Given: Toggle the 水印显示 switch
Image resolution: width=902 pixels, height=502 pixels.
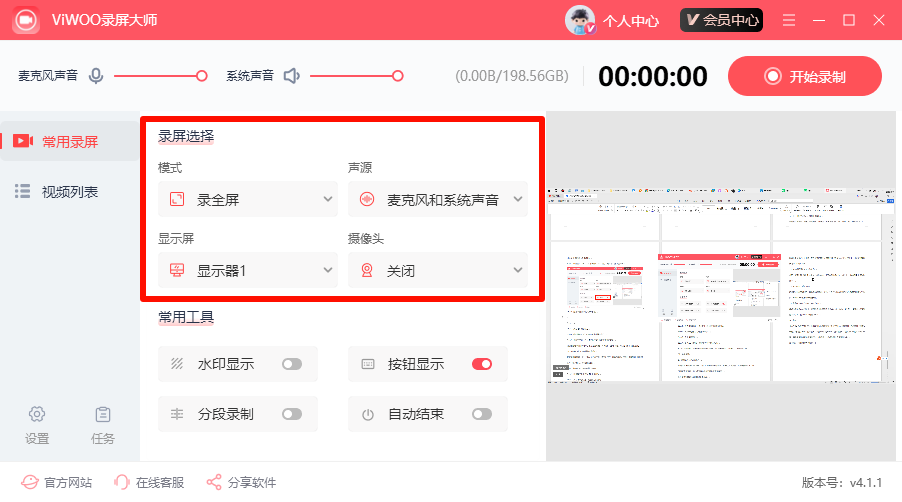Looking at the screenshot, I should (x=292, y=364).
